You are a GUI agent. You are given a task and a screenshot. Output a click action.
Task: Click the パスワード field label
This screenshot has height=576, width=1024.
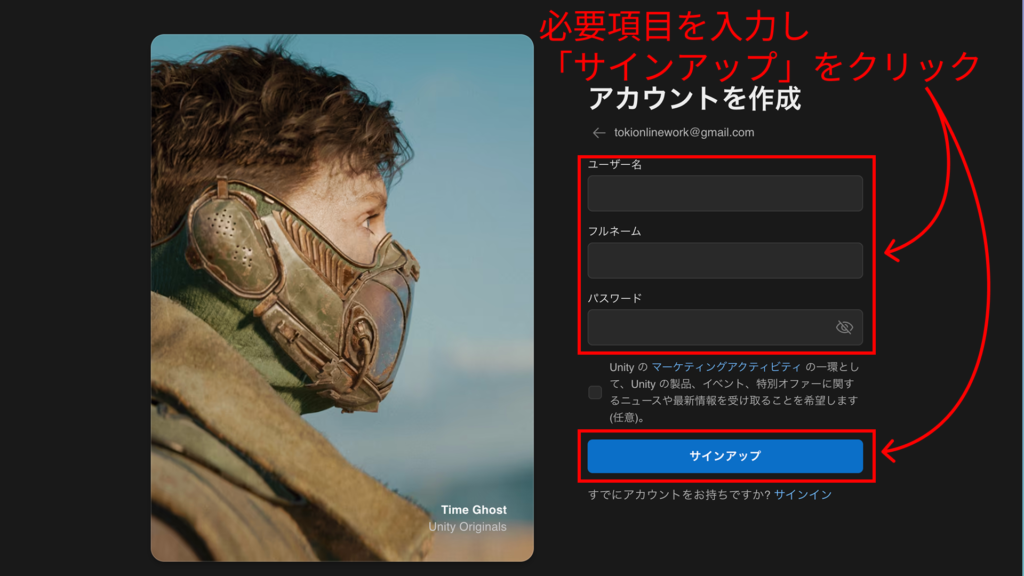click(x=614, y=298)
